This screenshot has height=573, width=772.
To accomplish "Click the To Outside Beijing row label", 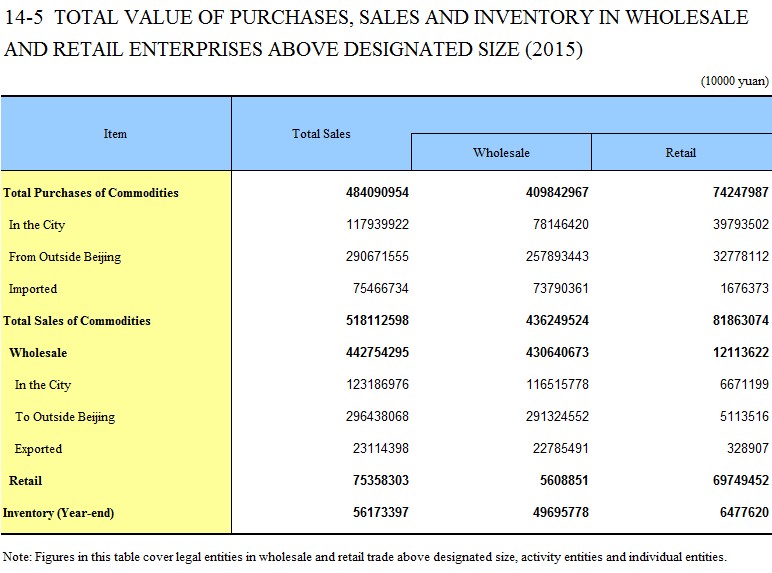I will (x=65, y=417).
